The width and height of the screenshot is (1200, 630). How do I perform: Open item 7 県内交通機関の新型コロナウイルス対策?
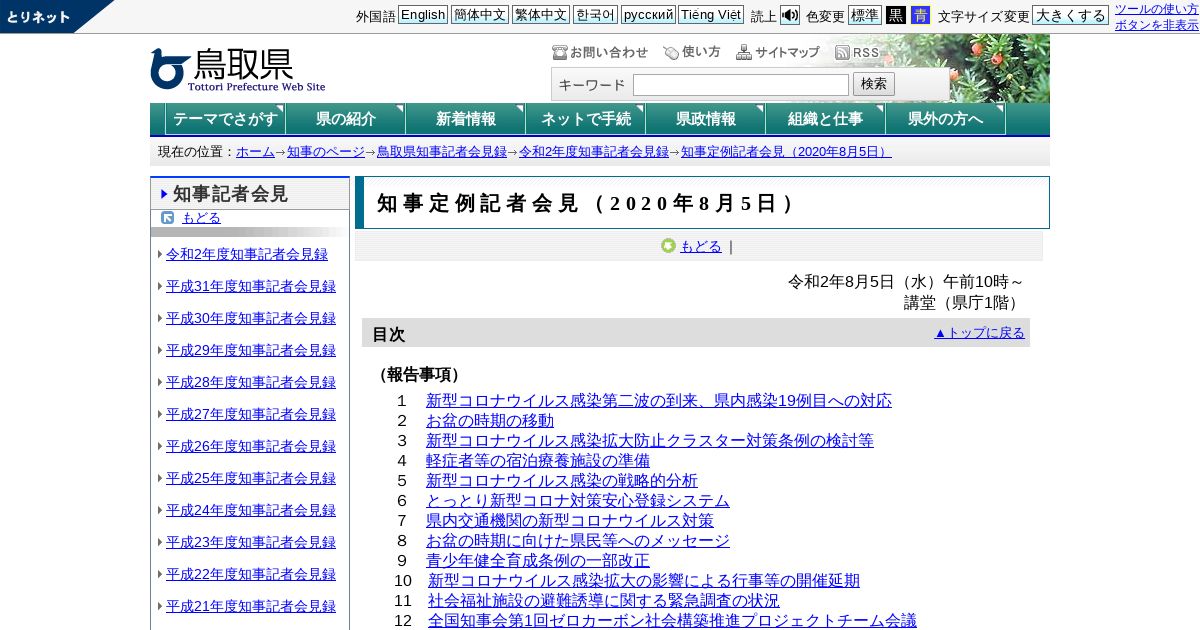coord(570,521)
